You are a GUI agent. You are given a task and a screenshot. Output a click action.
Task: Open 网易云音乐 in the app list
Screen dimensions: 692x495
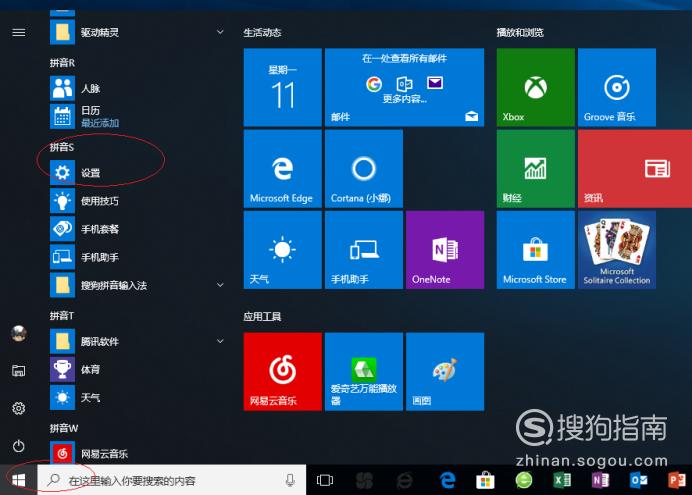pyautogui.click(x=138, y=453)
